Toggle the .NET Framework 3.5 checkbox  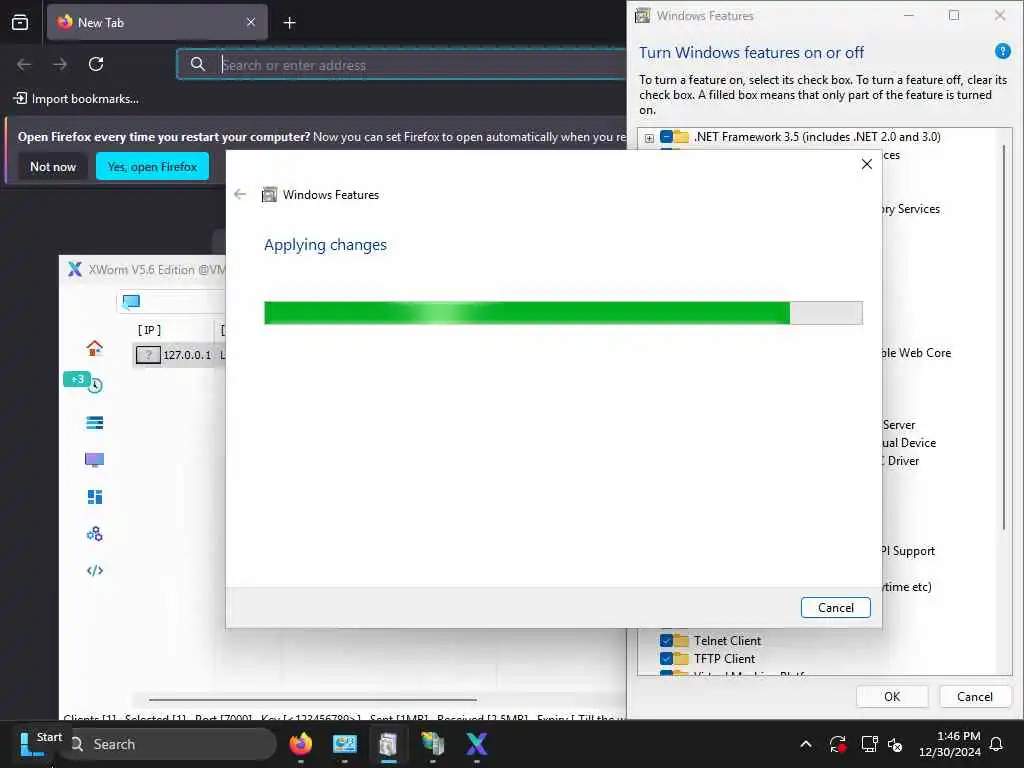click(x=666, y=136)
